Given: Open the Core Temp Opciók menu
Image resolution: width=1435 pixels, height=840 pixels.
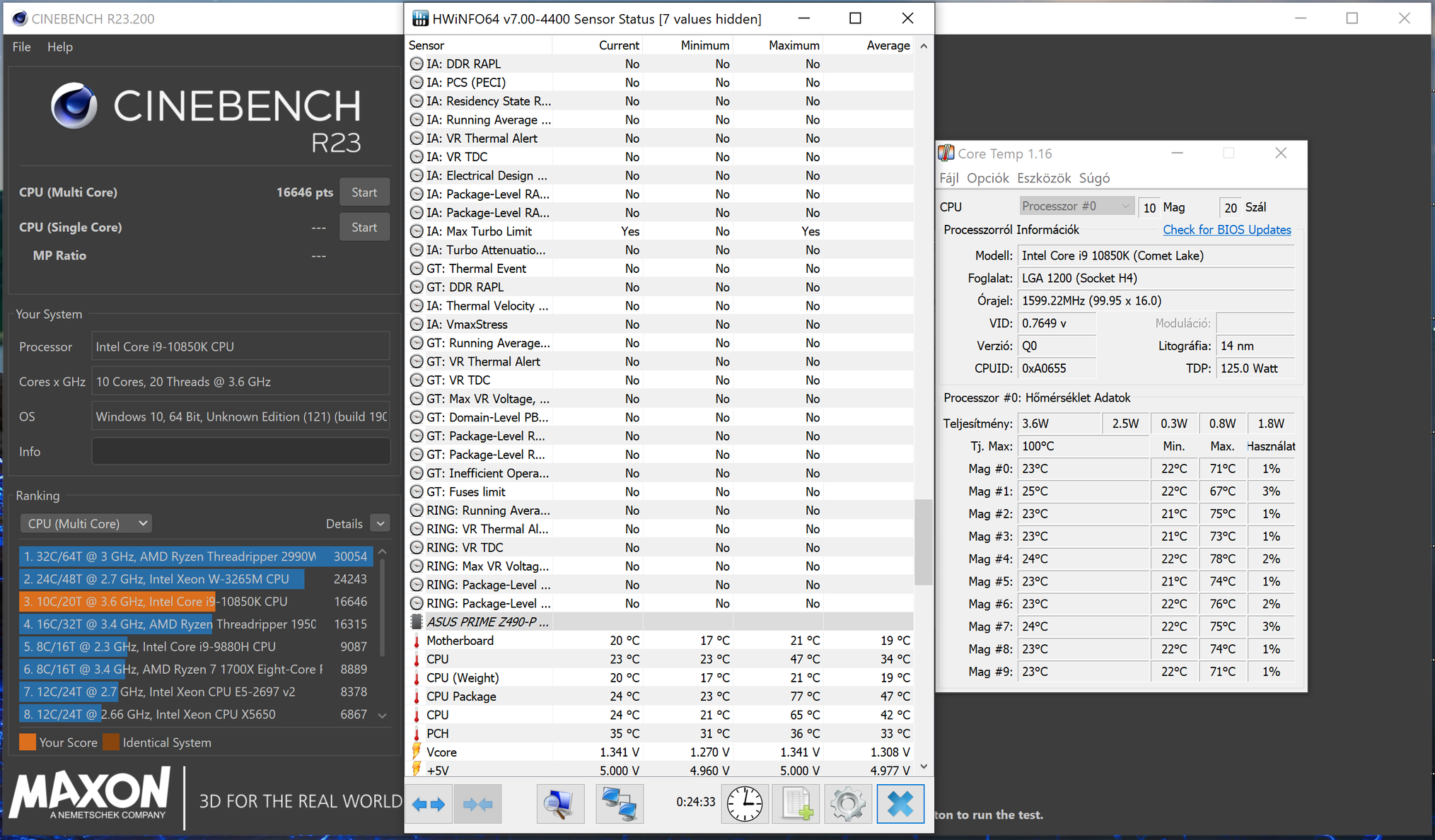Looking at the screenshot, I should coord(988,178).
